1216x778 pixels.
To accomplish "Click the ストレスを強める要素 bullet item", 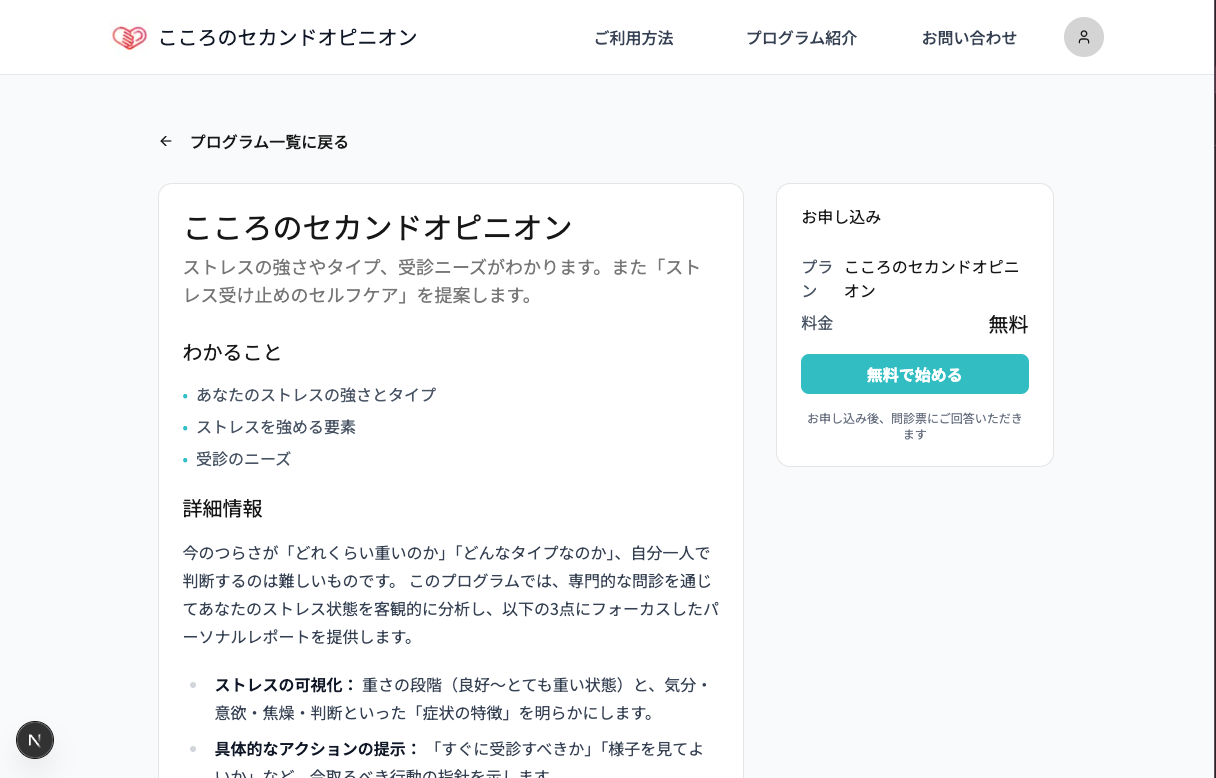I will pyautogui.click(x=276, y=427).
